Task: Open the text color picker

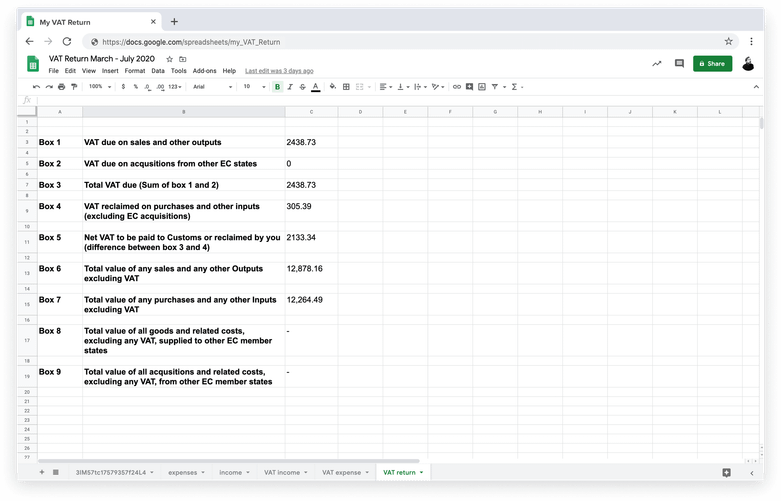Action: [316, 87]
